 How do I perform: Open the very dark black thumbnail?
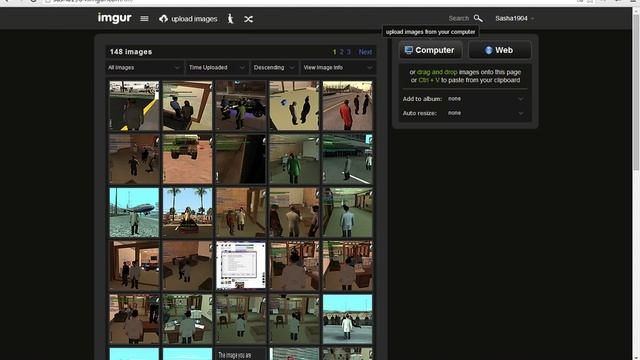tap(241, 159)
